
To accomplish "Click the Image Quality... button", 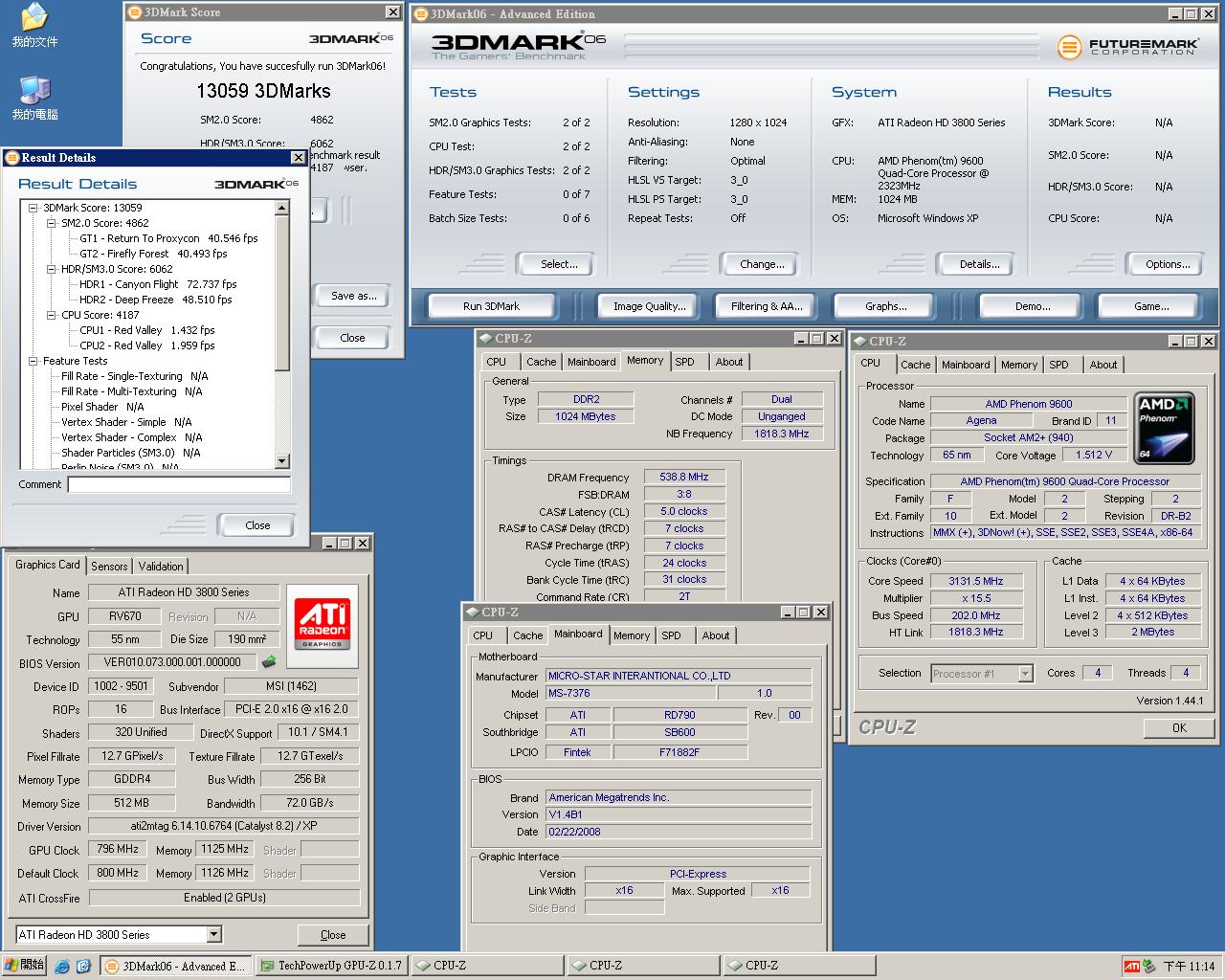I will pyautogui.click(x=650, y=306).
